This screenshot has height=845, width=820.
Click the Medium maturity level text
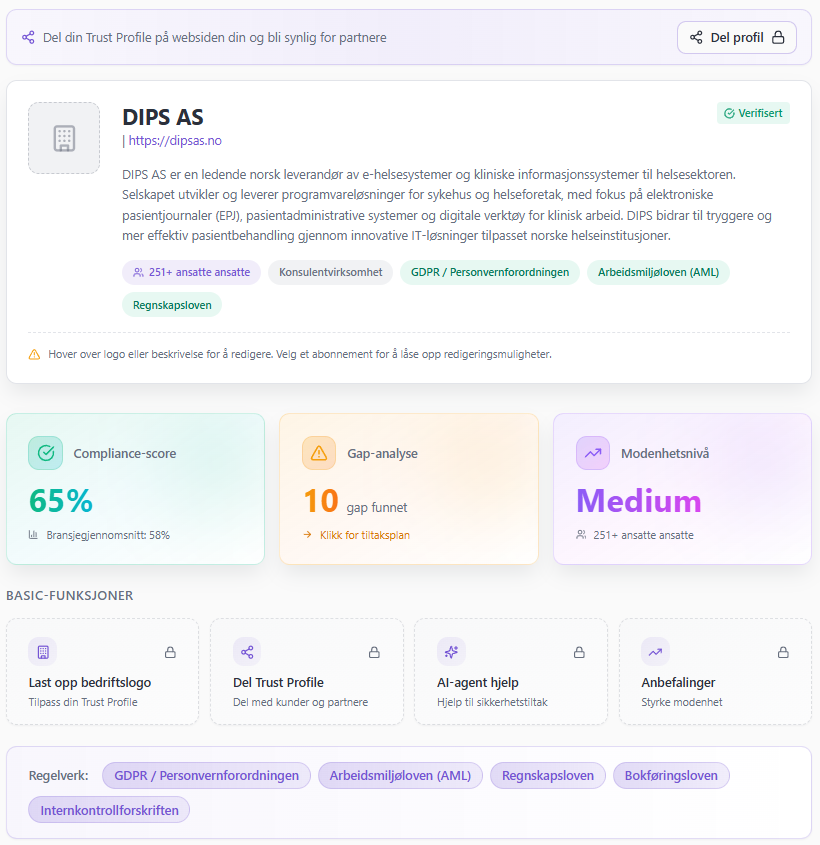[639, 501]
